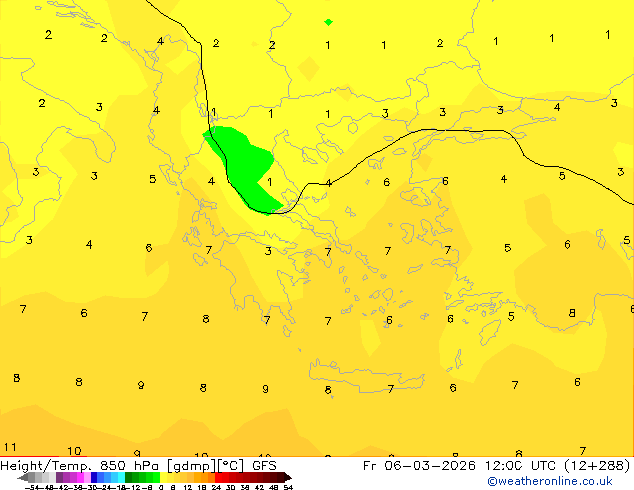The height and width of the screenshot is (490, 634).
Task: Click the -54 label under the color scale
Action: pyautogui.click(x=32, y=487)
